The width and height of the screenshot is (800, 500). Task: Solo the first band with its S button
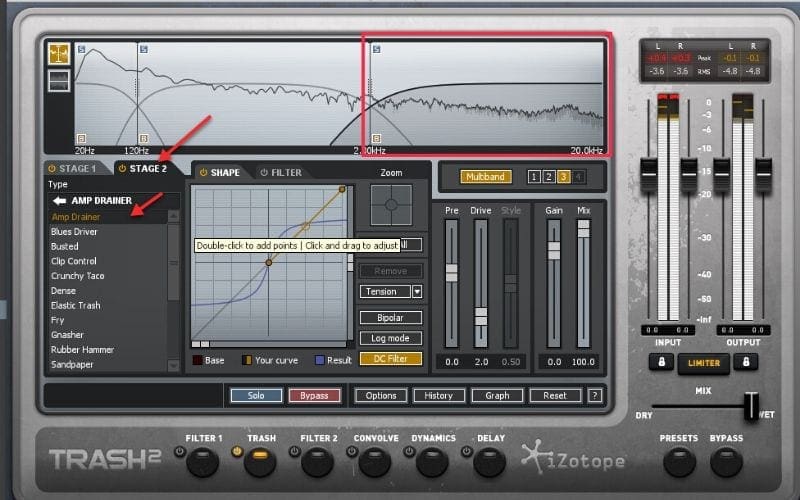tap(82, 49)
